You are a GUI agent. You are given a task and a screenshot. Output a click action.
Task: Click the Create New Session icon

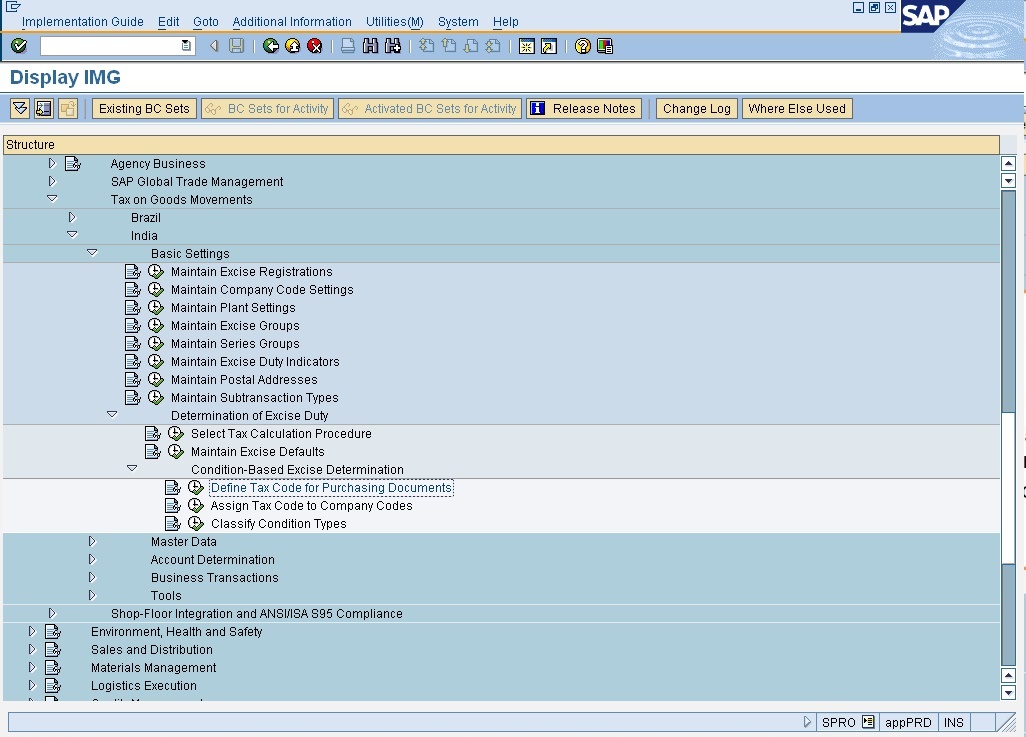tap(527, 46)
